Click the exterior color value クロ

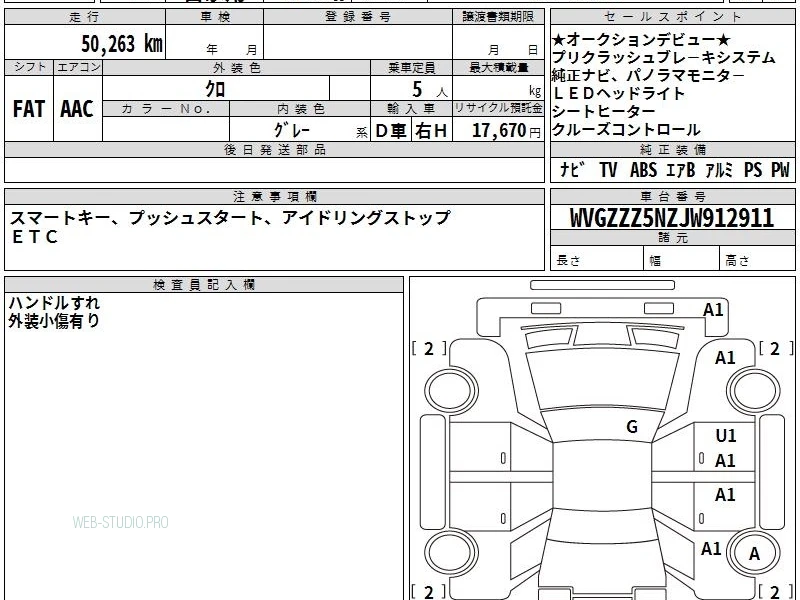coord(215,89)
